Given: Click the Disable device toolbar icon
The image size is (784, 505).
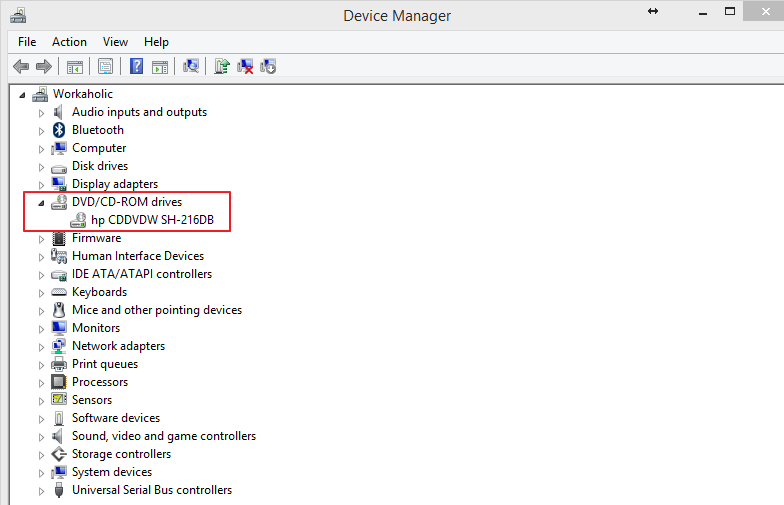Looking at the screenshot, I should (268, 66).
